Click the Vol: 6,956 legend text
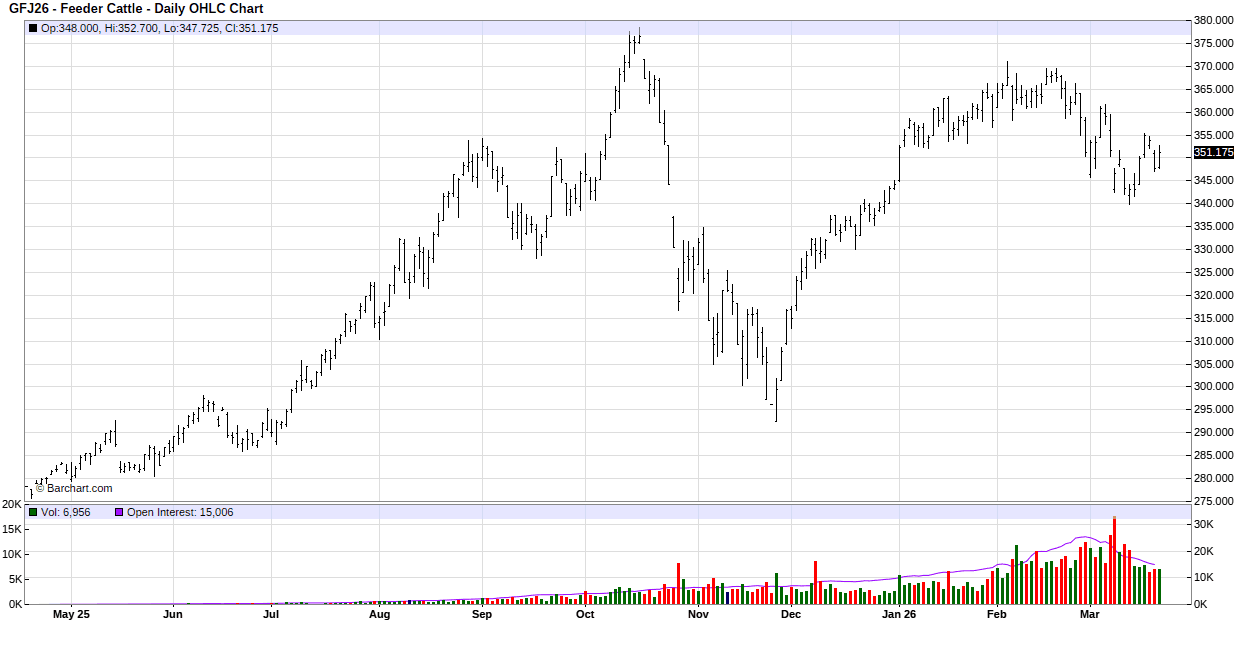Image resolution: width=1236 pixels, height=645 pixels. click(66, 512)
